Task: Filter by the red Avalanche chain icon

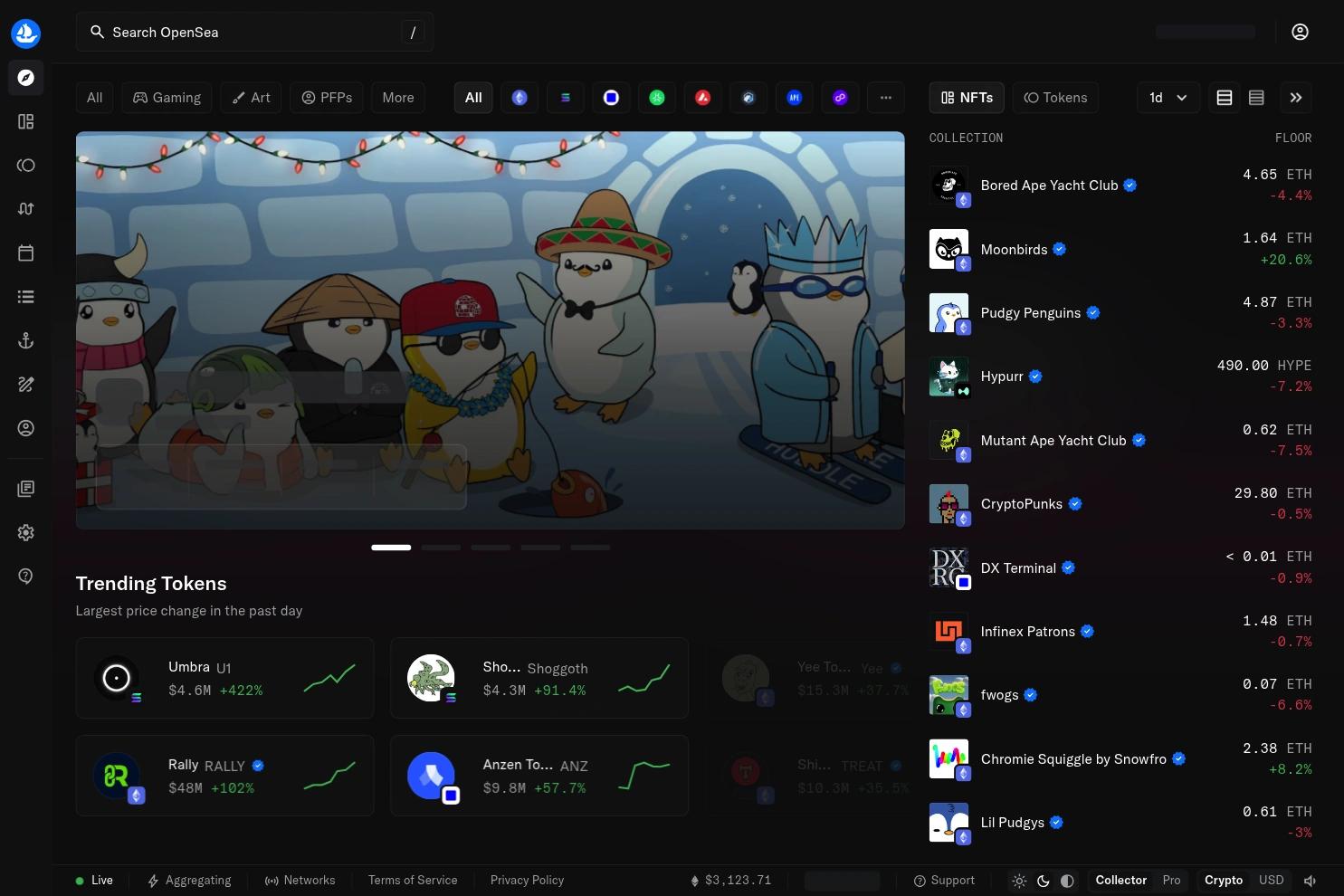Action: click(703, 98)
